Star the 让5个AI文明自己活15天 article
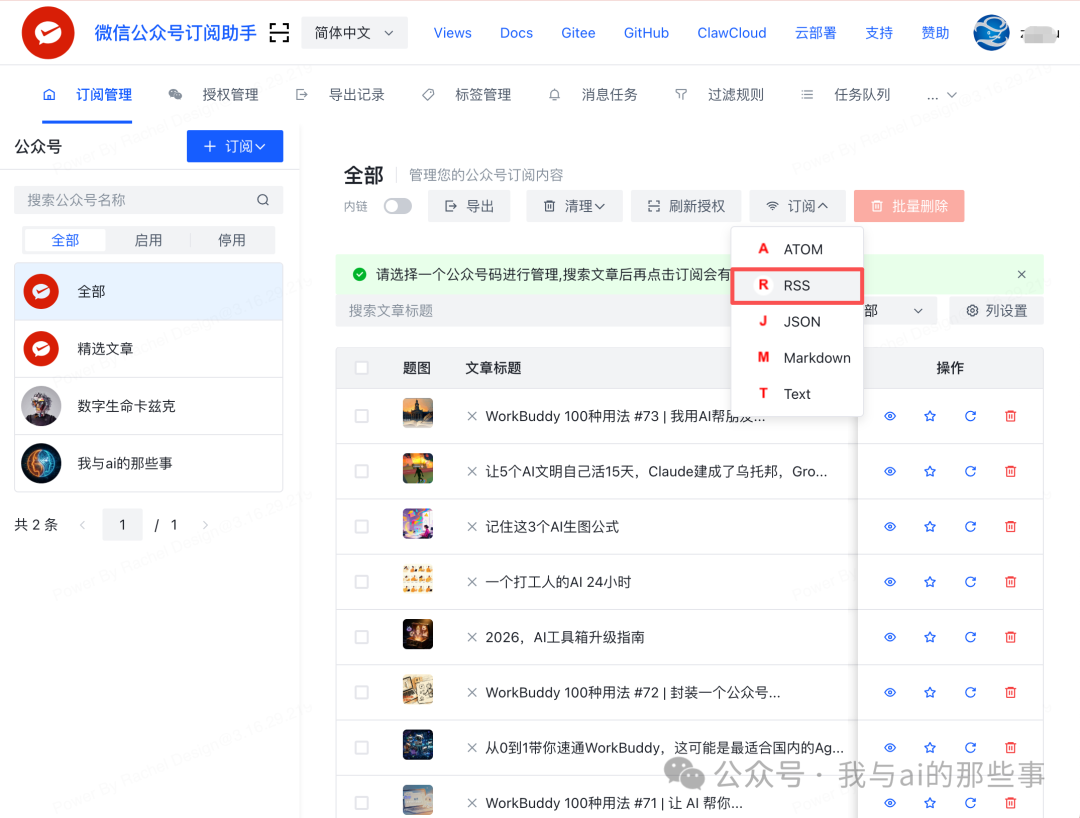The image size is (1080, 818). [x=930, y=471]
